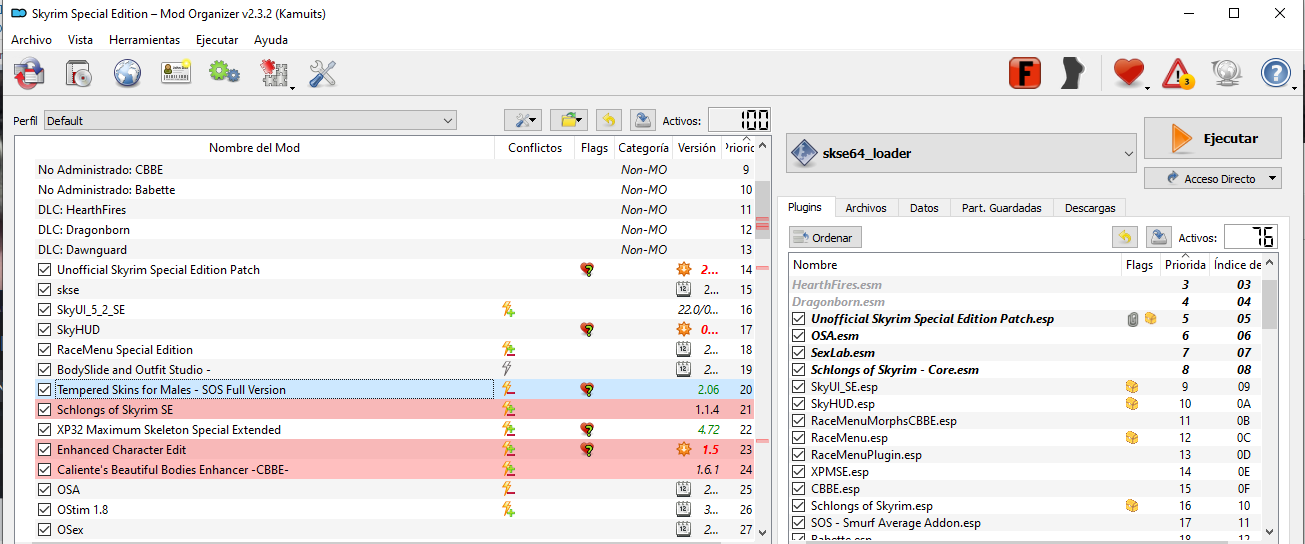
Task: Open the Vista menu
Action: pos(80,40)
